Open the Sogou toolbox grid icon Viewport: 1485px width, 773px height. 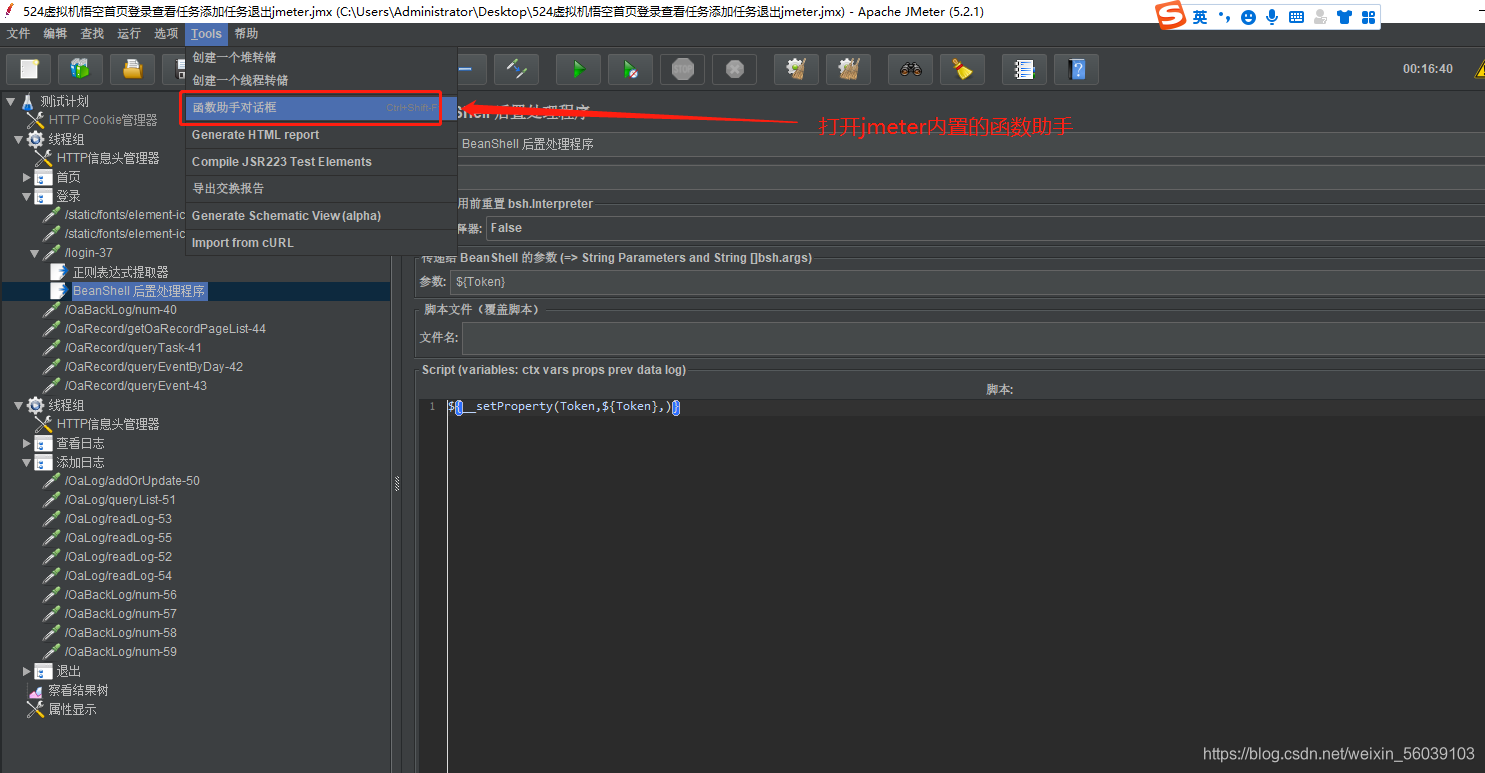pyautogui.click(x=1368, y=17)
